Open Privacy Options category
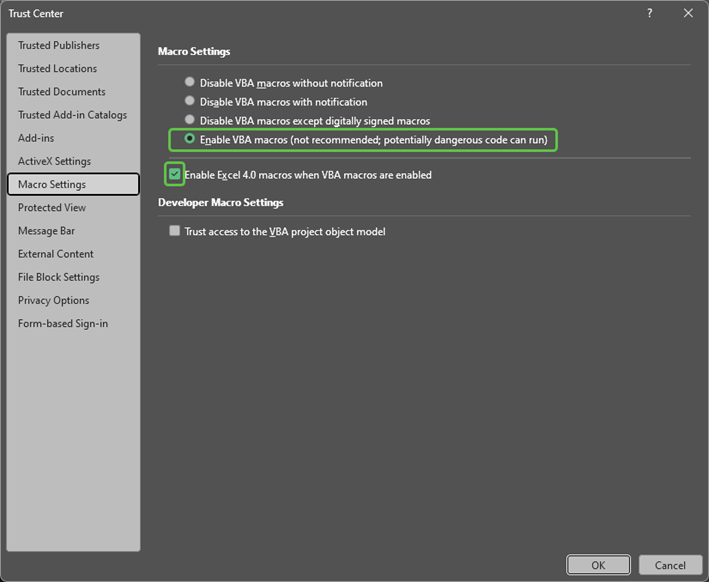Viewport: 709px width, 582px height. click(54, 300)
